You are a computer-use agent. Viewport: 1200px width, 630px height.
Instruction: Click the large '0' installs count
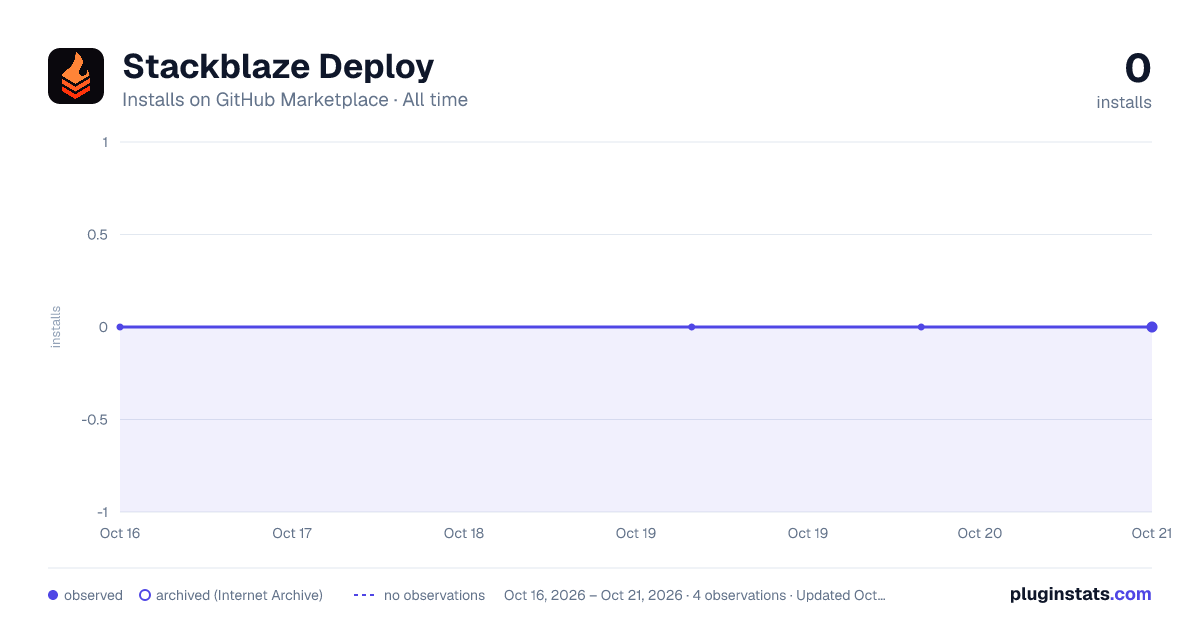(x=1138, y=68)
